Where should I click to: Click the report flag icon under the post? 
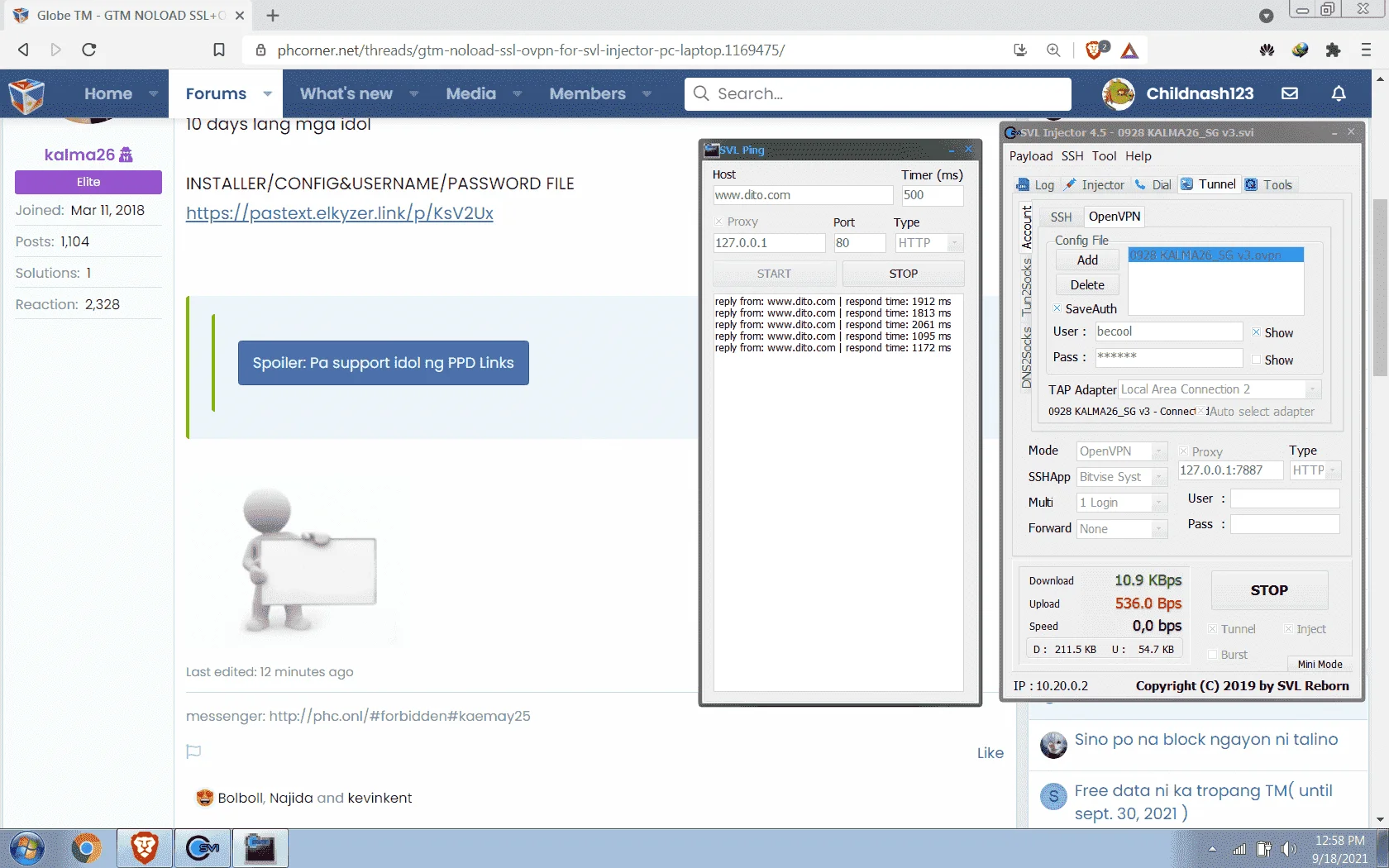click(193, 751)
